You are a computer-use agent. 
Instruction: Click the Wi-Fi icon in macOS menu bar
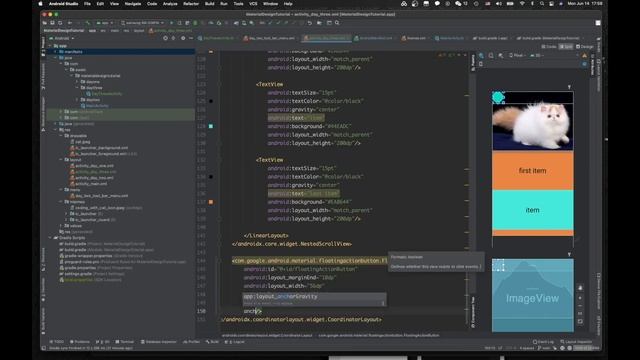pyautogui.click(x=522, y=4)
